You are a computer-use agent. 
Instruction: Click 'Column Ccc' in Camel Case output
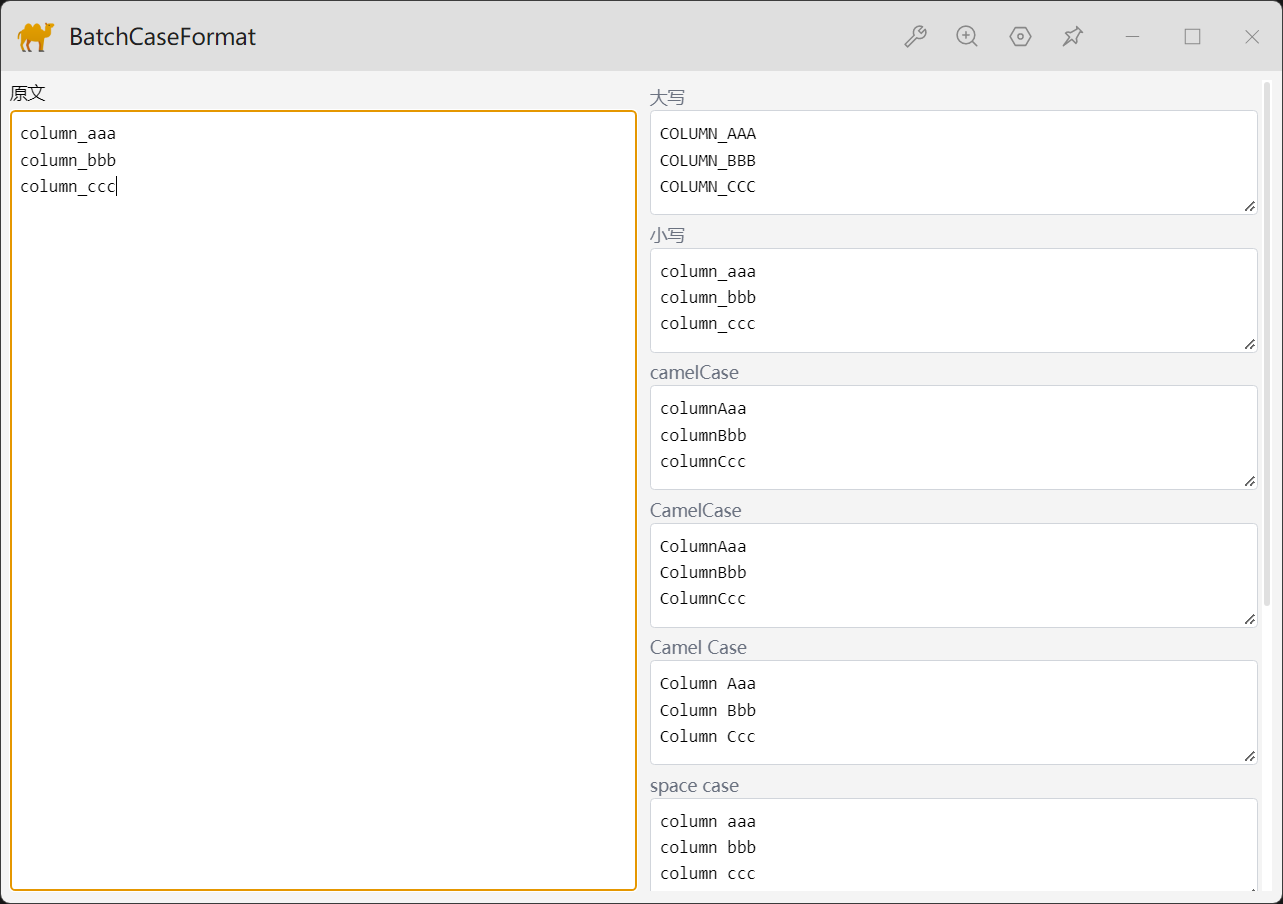[708, 737]
